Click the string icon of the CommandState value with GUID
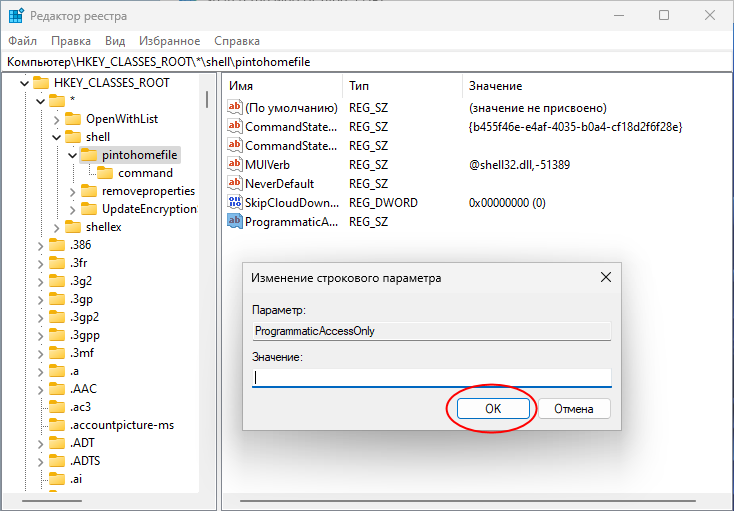734x511 pixels. click(235, 126)
